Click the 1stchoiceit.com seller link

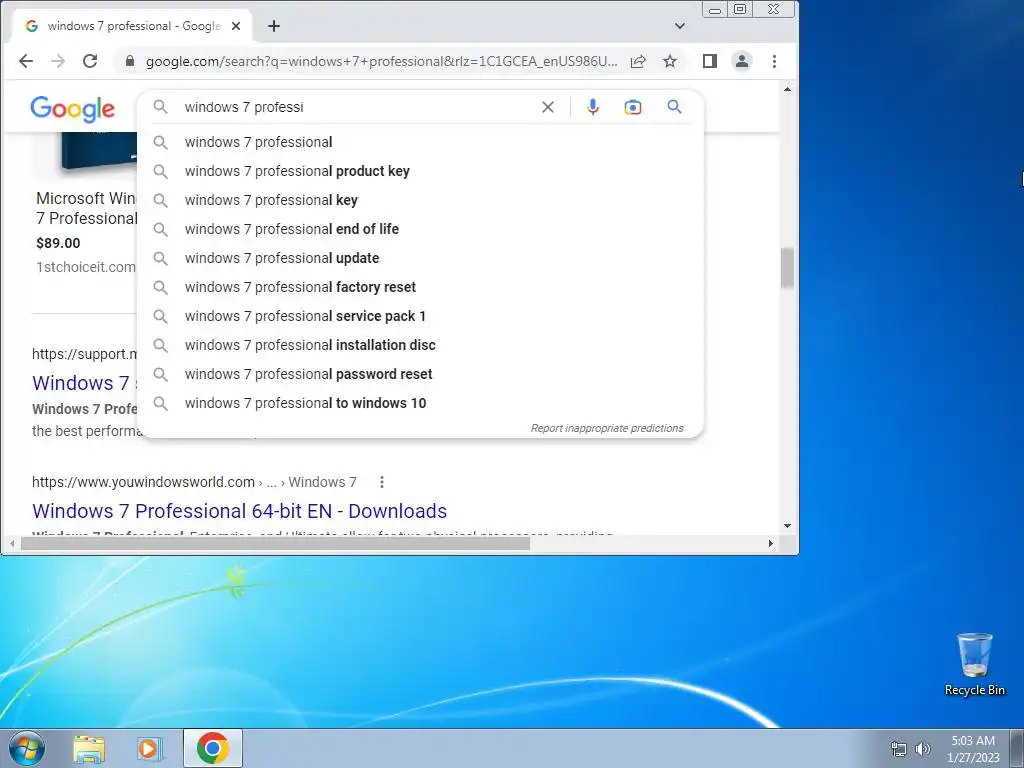(x=86, y=267)
